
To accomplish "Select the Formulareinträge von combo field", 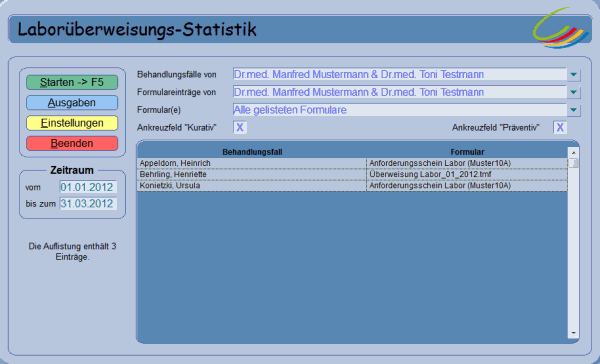I will [x=399, y=92].
